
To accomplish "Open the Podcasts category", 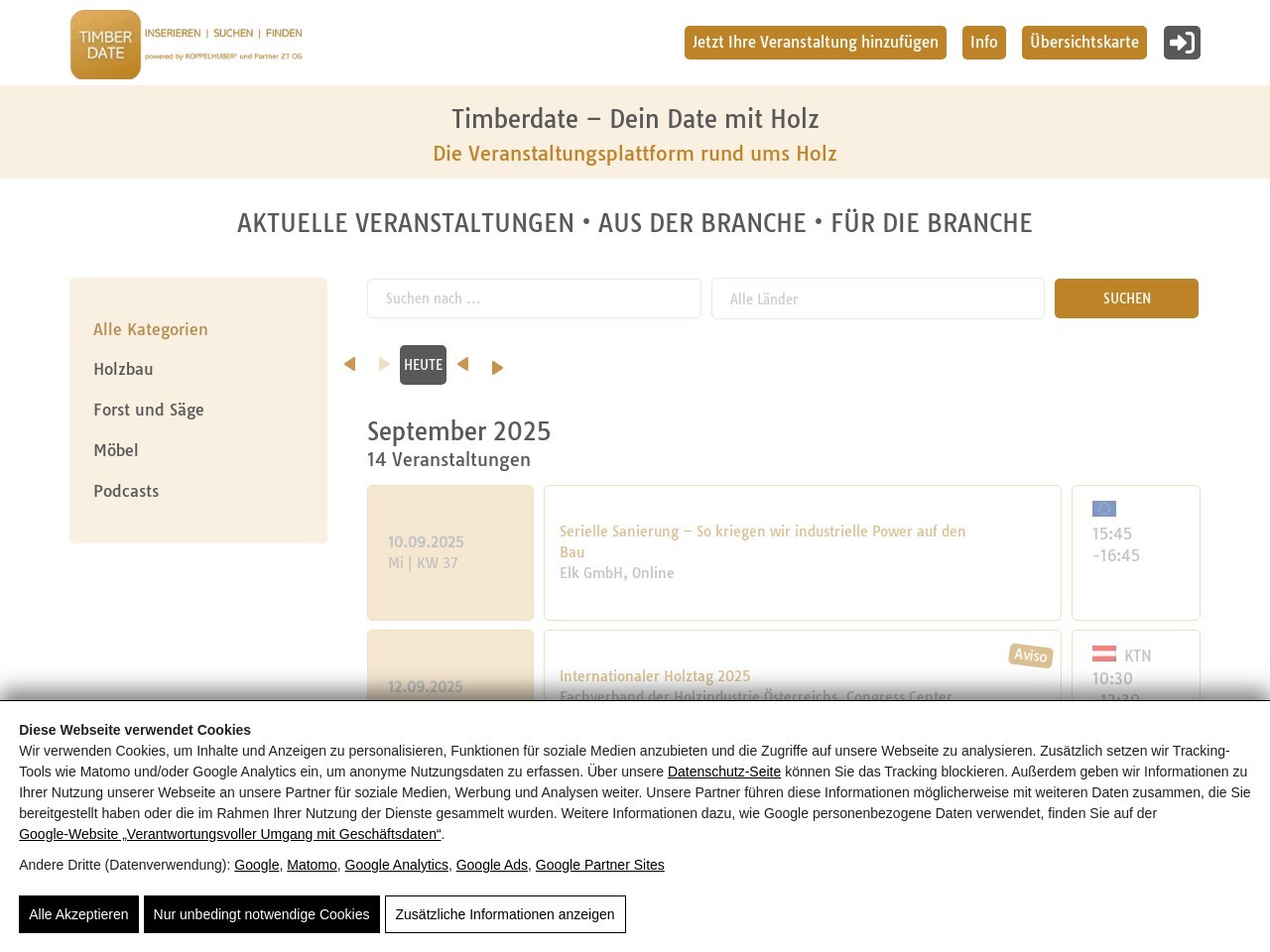I will (126, 491).
